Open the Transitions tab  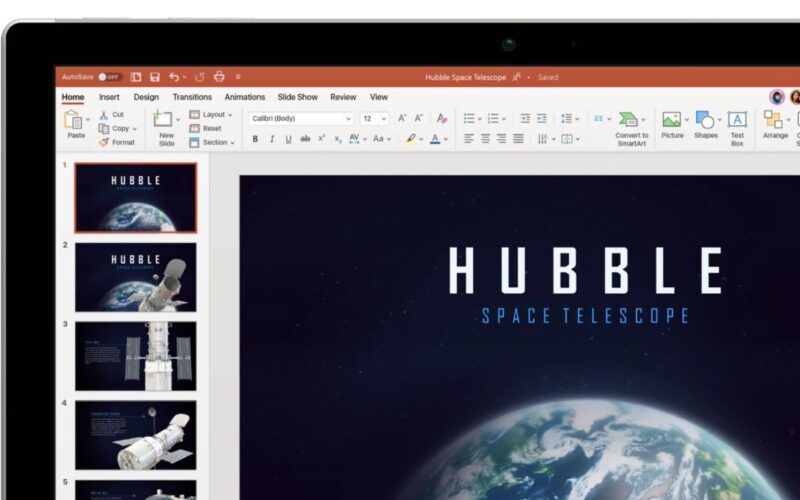(x=192, y=97)
